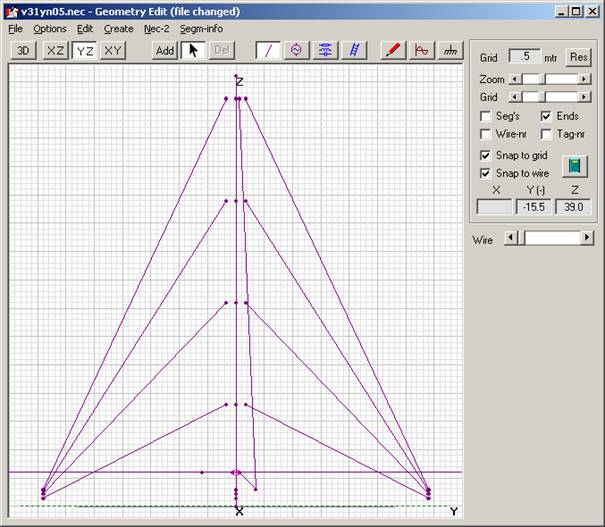Select the YZ plane view
The height and width of the screenshot is (527, 605).
[84, 51]
